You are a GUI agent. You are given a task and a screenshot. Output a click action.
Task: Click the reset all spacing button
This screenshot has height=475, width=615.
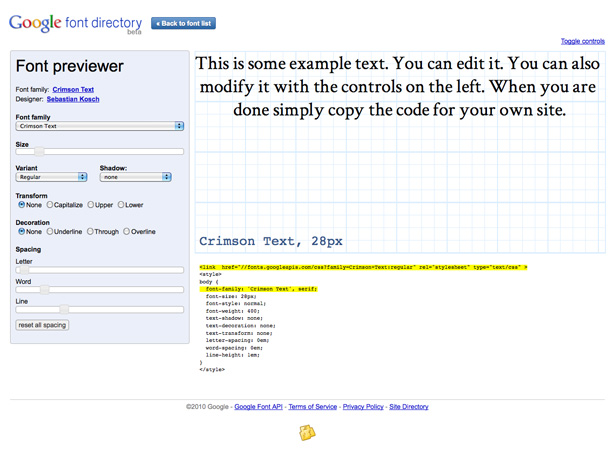pyautogui.click(x=42, y=325)
